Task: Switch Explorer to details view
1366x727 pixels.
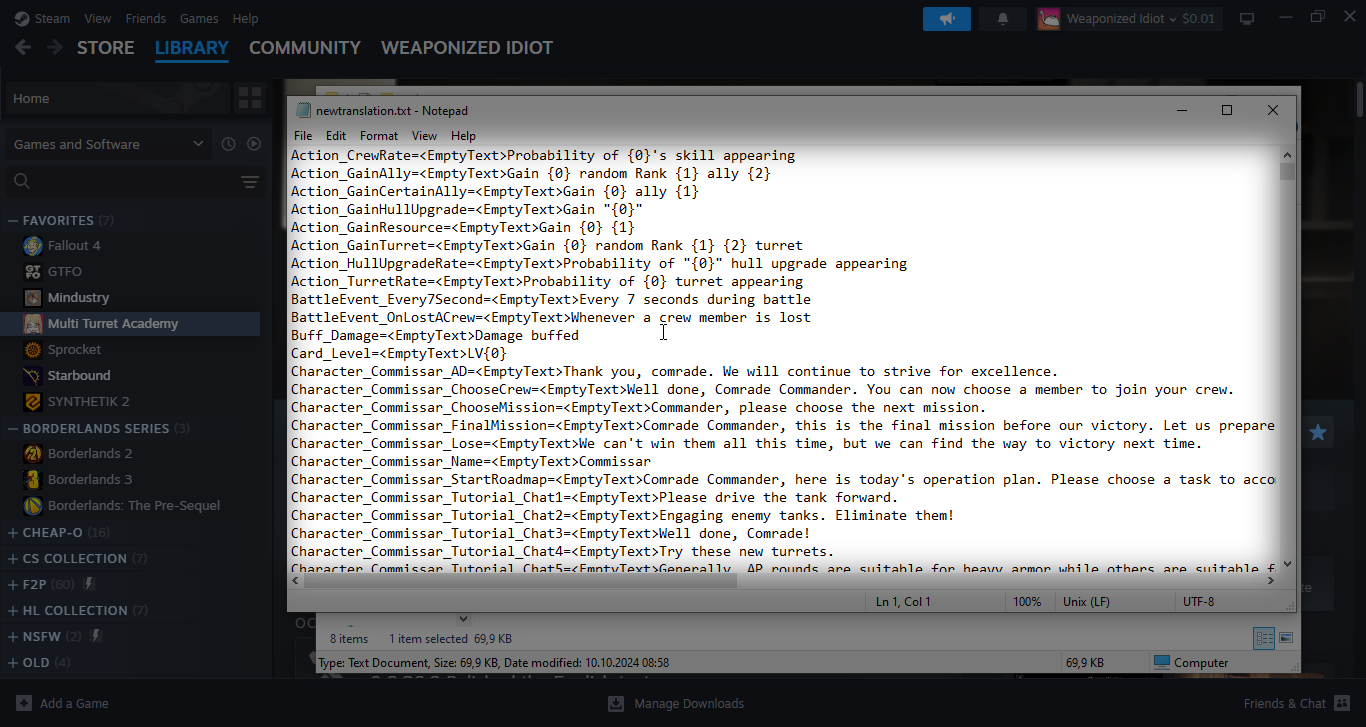Action: (1264, 638)
